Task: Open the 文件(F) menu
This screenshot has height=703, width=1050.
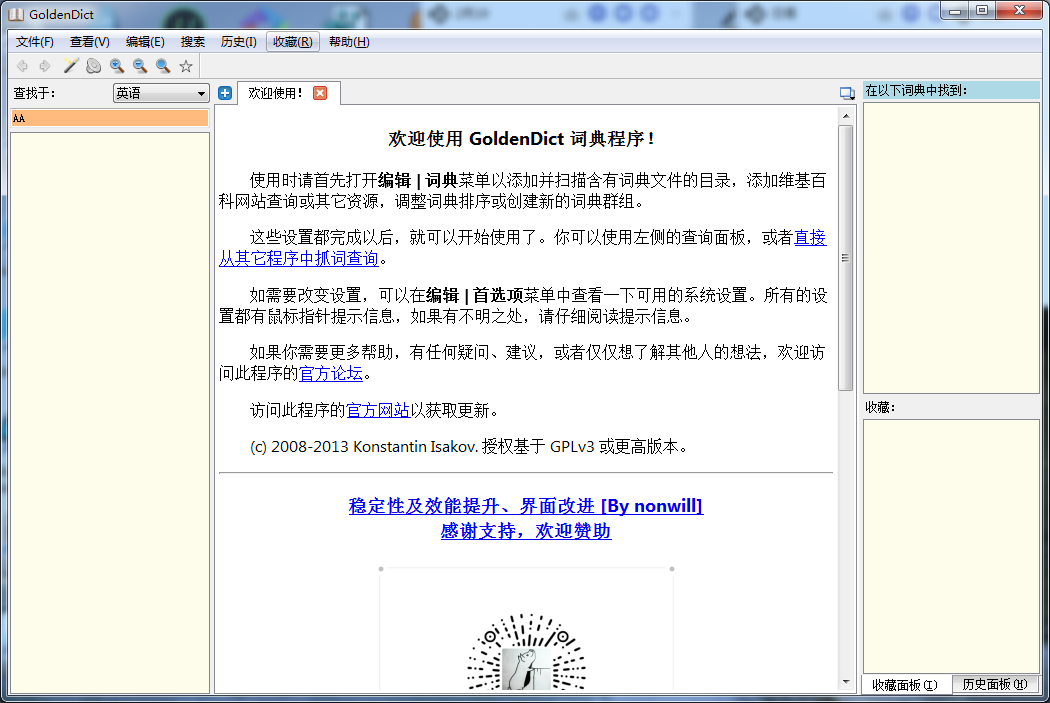Action: [35, 42]
